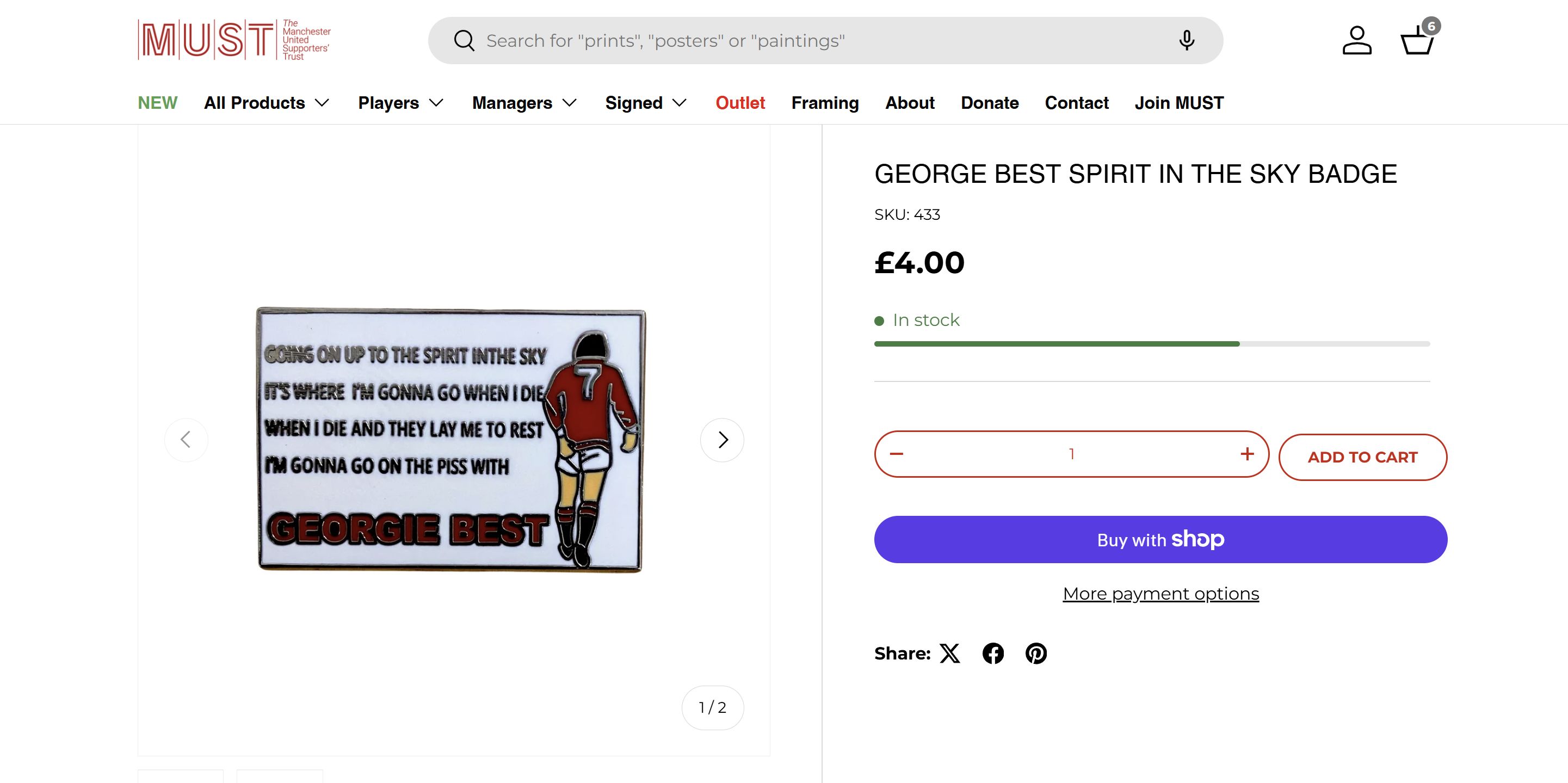The width and height of the screenshot is (1568, 783).
Task: Go to the Framing page
Action: 825,103
